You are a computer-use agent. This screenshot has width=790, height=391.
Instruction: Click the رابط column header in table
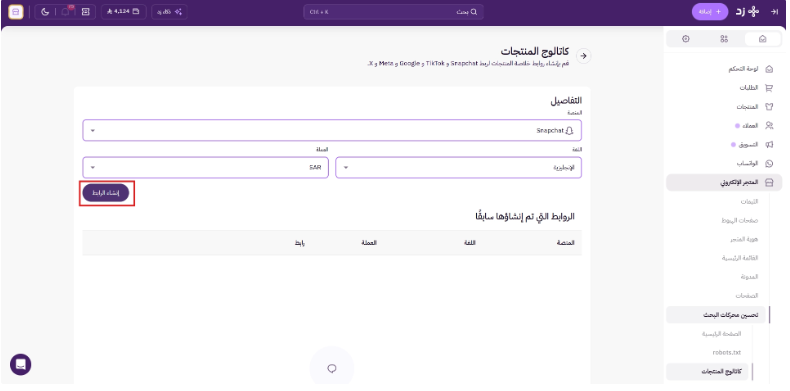pyautogui.click(x=300, y=243)
